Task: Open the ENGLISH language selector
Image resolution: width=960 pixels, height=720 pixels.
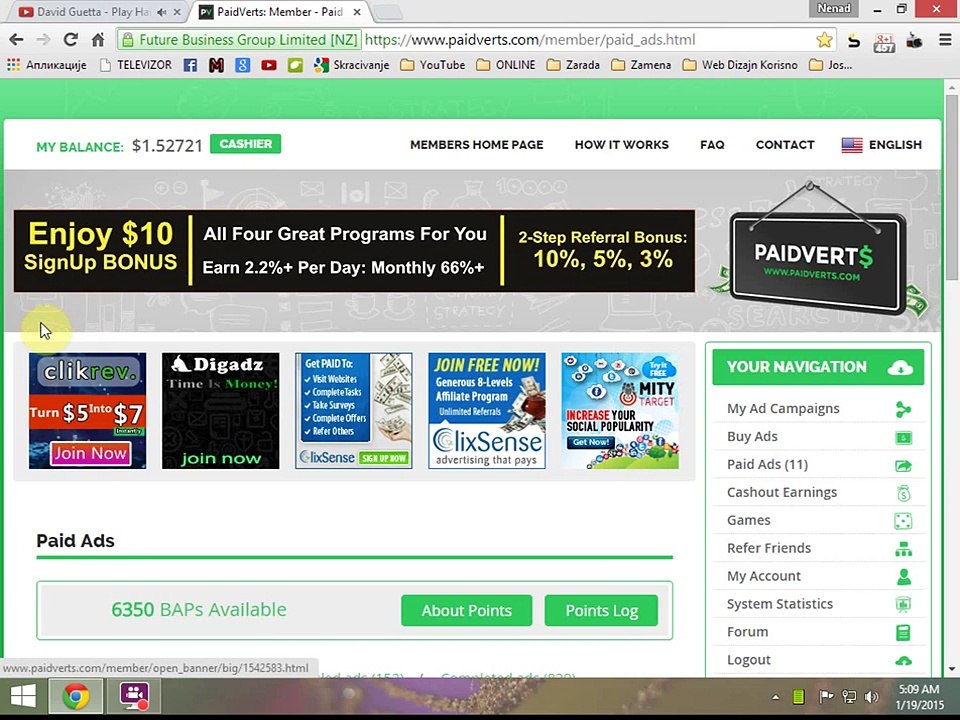Action: (x=882, y=145)
